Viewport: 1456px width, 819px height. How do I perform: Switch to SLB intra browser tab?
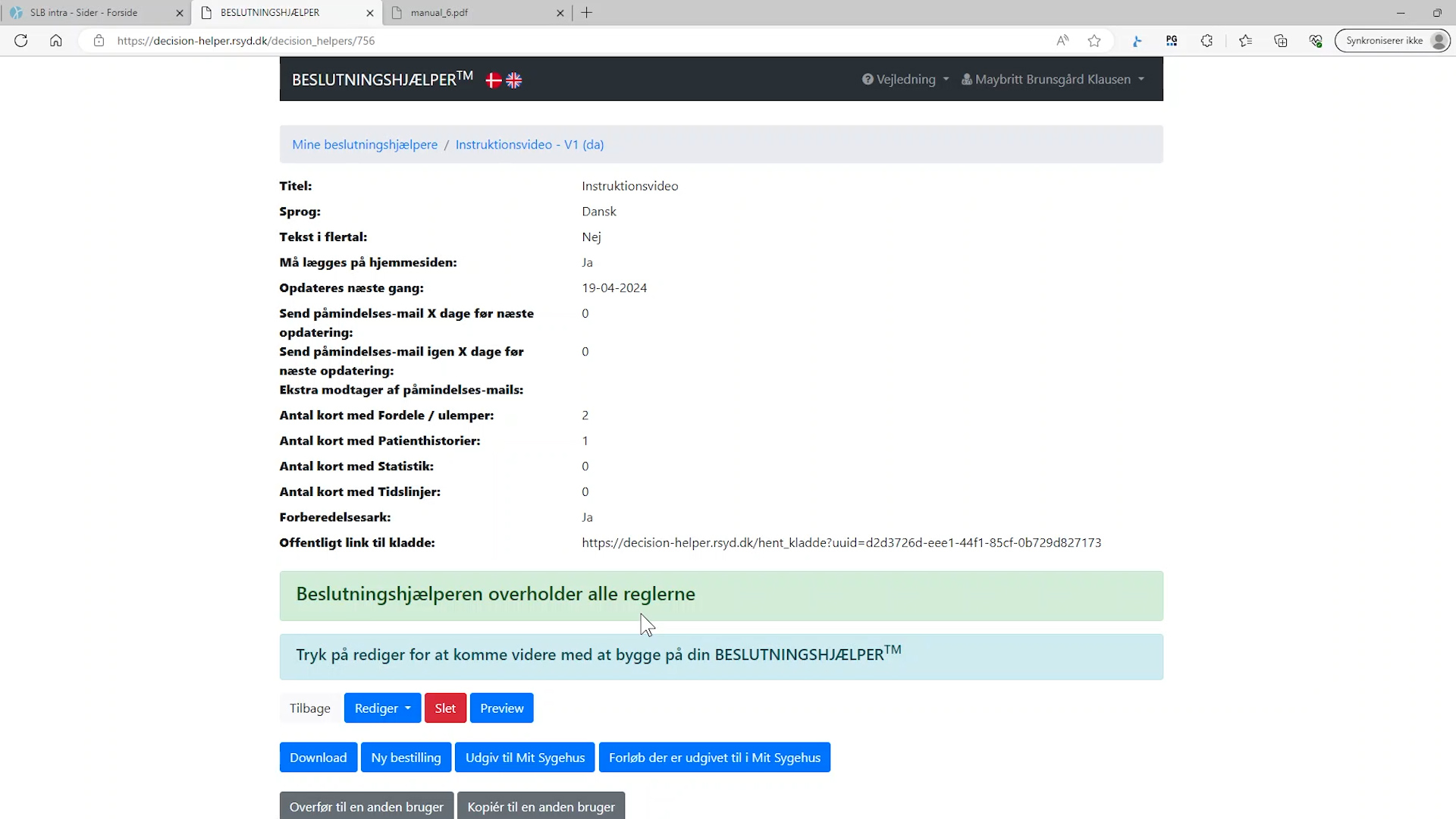85,13
